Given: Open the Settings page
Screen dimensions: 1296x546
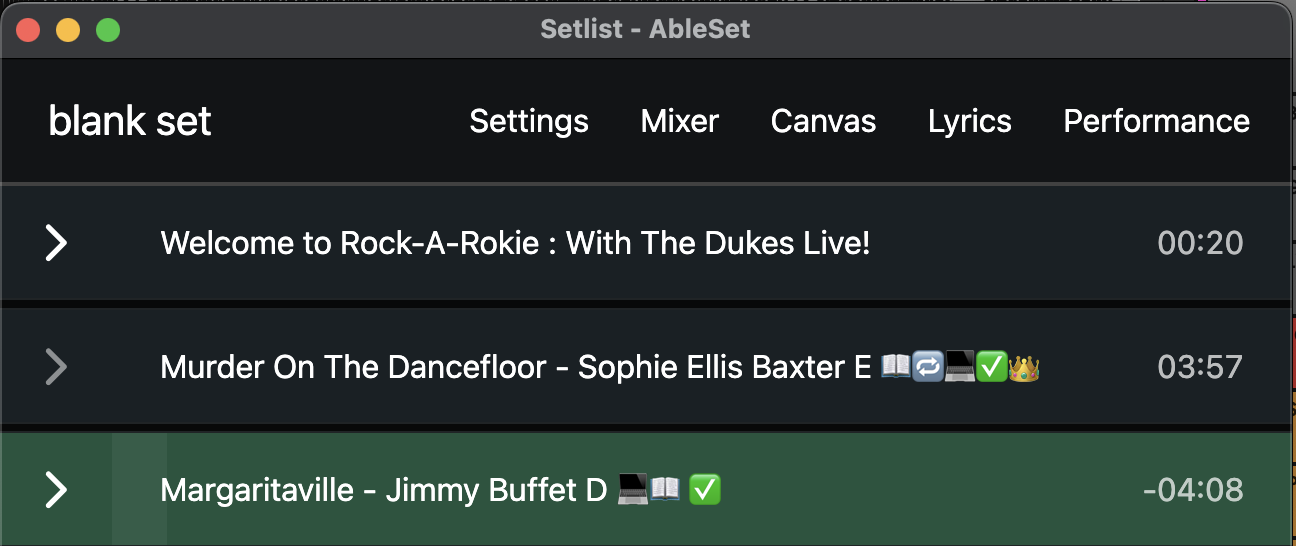Looking at the screenshot, I should click(529, 121).
